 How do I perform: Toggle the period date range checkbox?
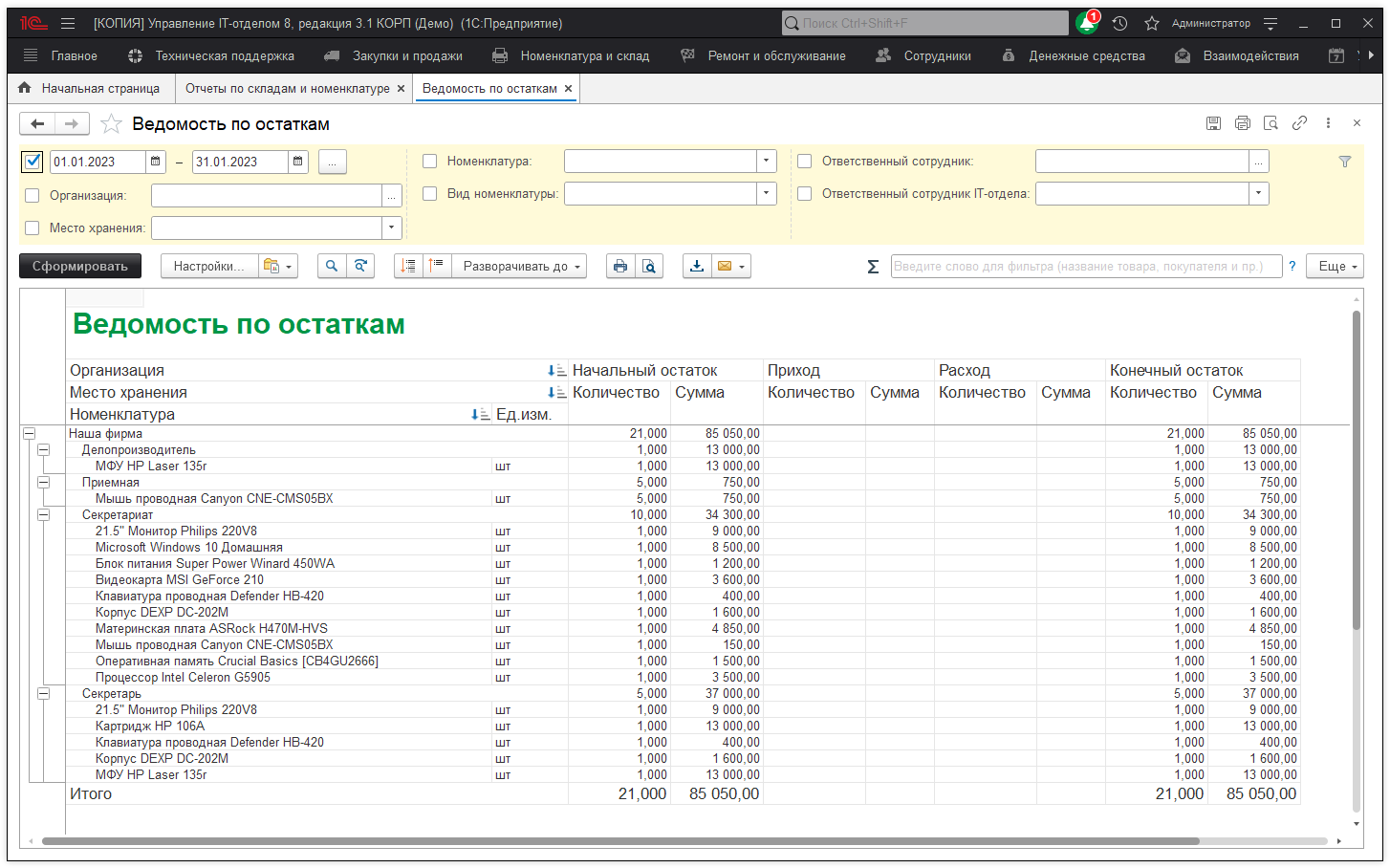tap(33, 162)
